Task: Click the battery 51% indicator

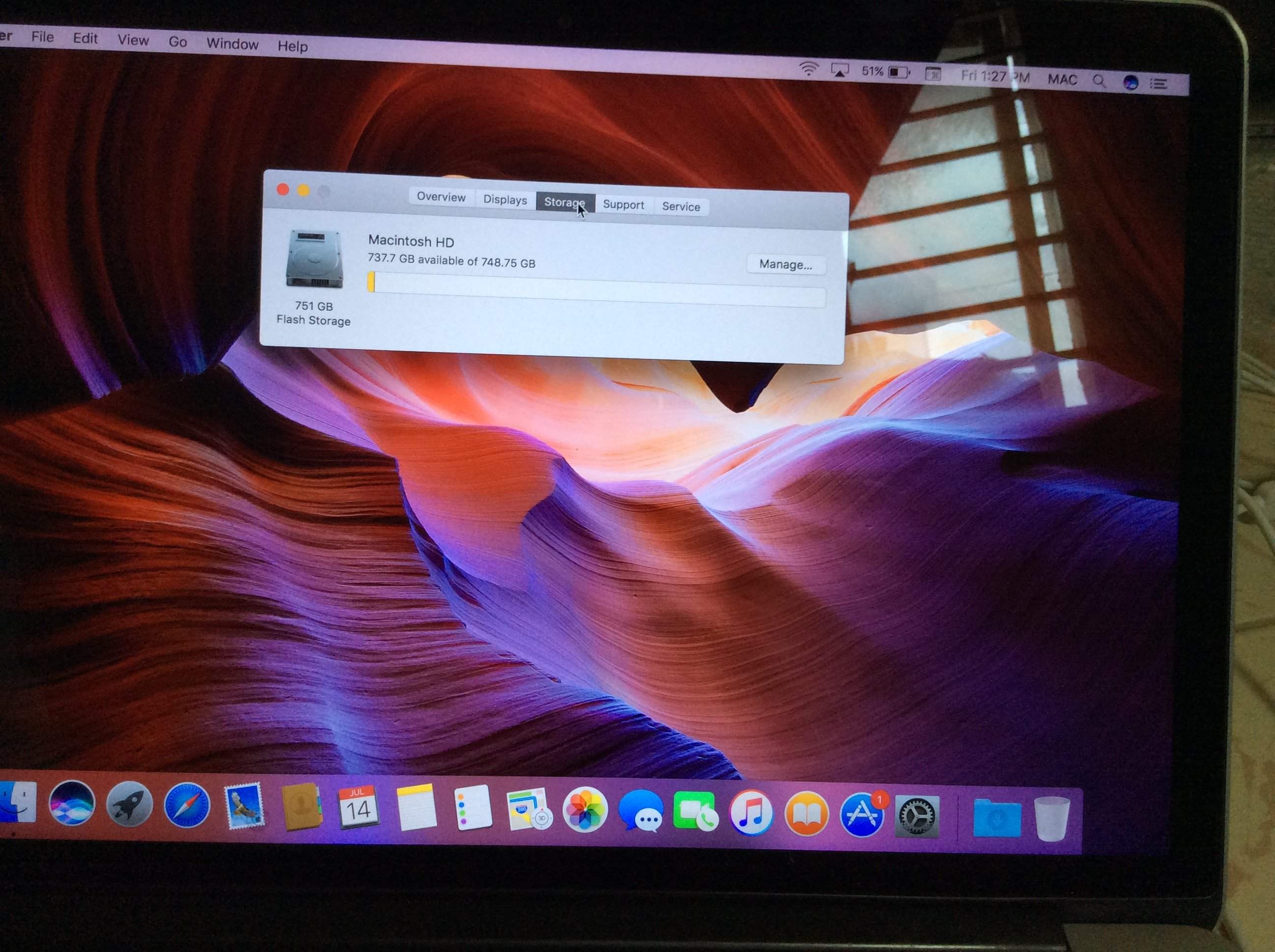Action: (886, 72)
